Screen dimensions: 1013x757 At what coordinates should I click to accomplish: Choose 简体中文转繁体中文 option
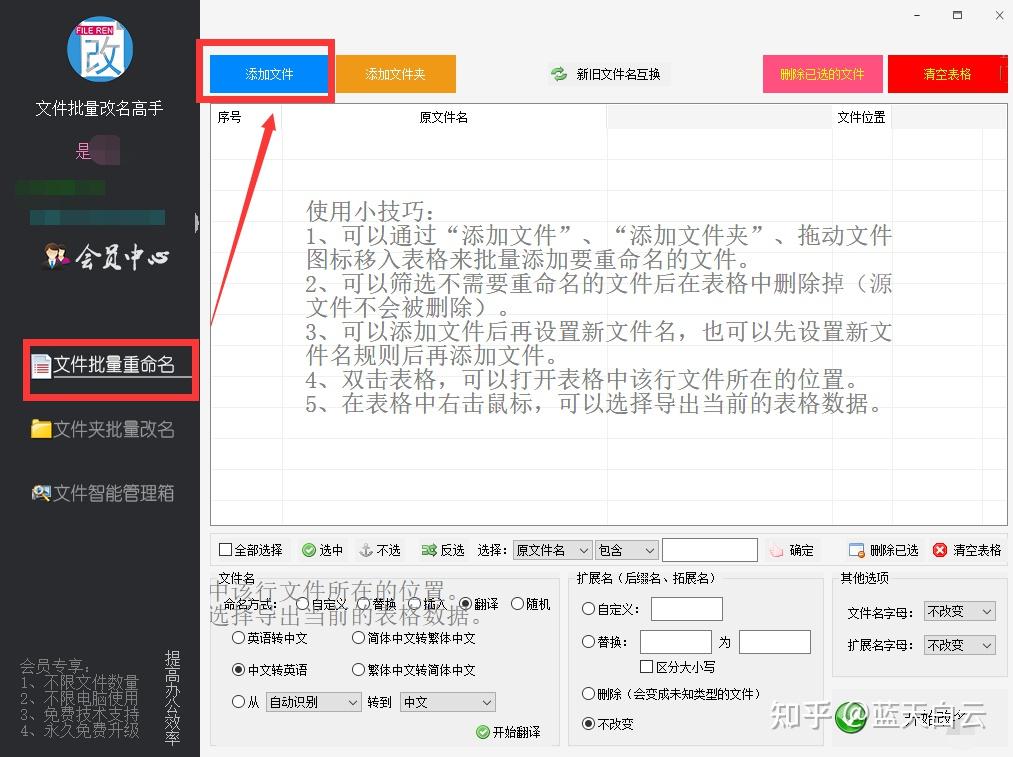(x=358, y=638)
